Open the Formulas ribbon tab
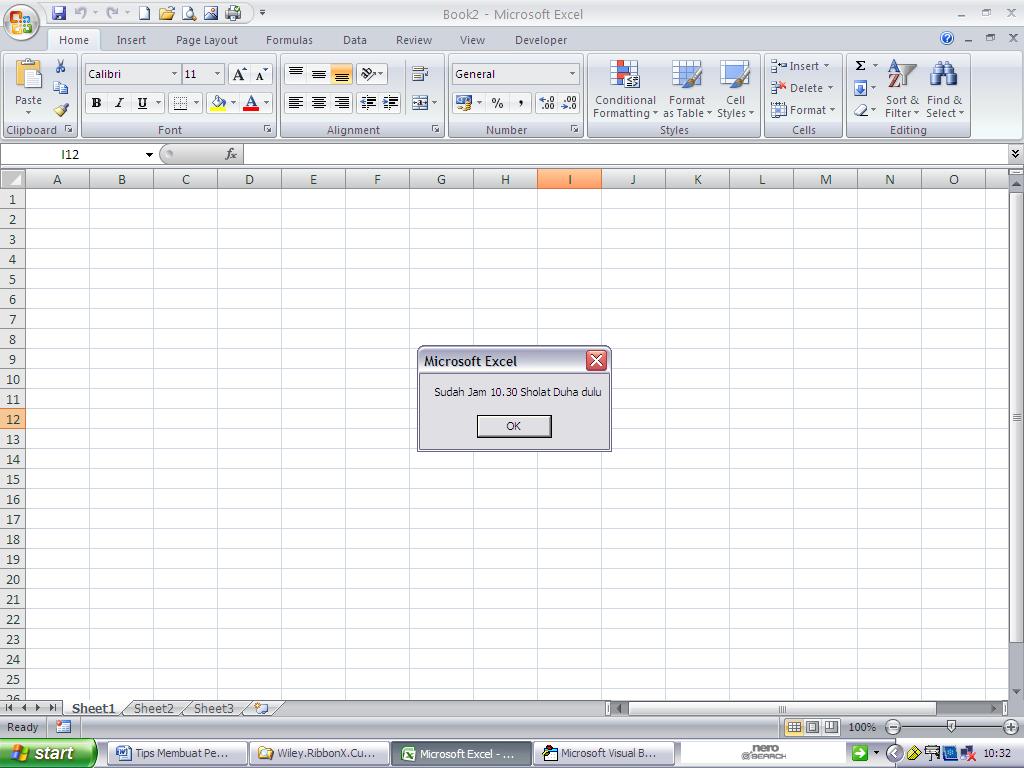 coord(289,40)
